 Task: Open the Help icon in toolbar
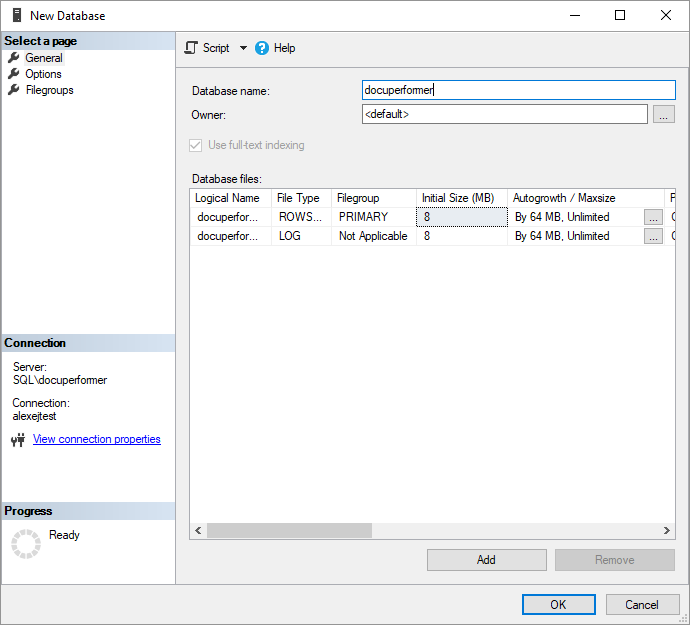[x=262, y=48]
